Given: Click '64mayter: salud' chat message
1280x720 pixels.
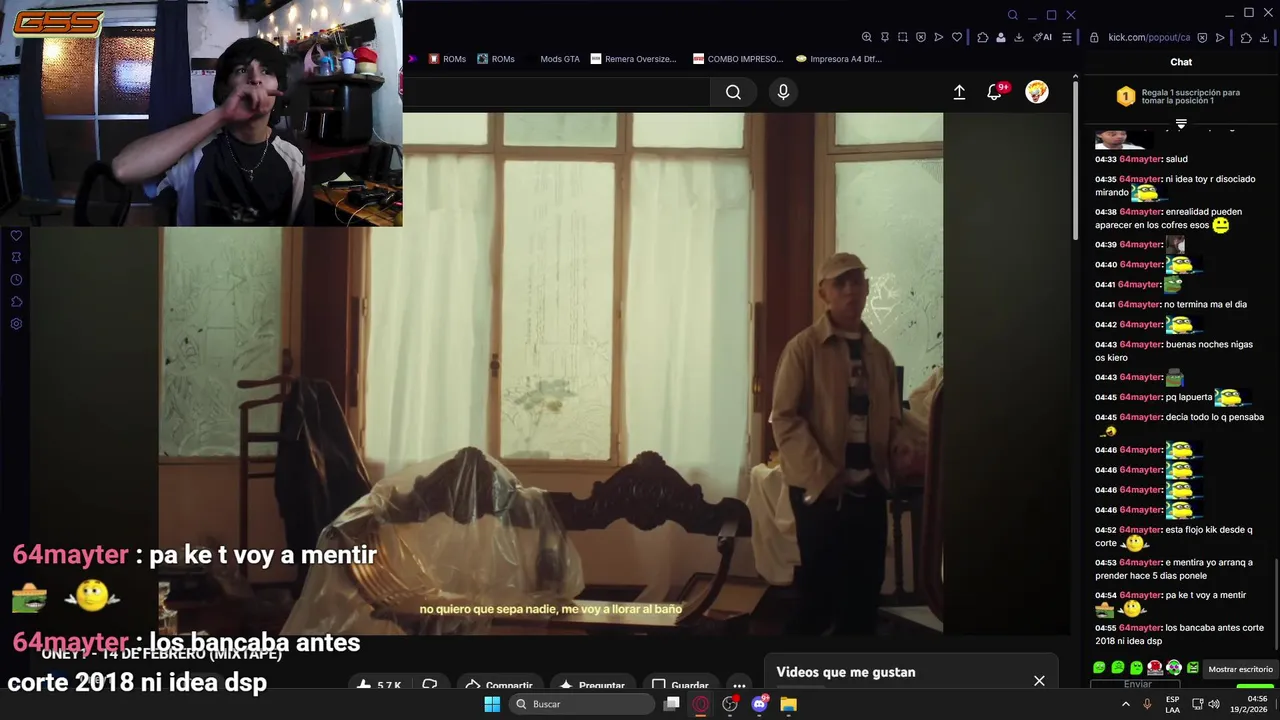Looking at the screenshot, I should click(1141, 159).
